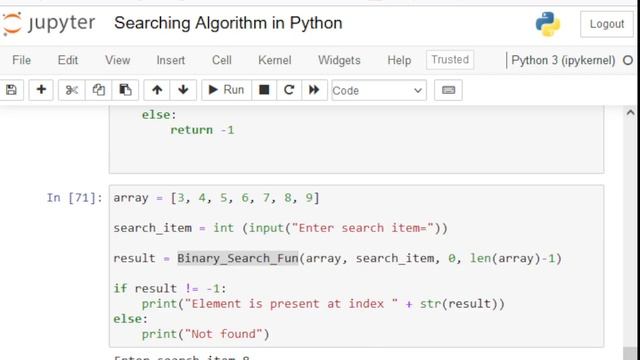This screenshot has height=360, width=640.
Task: Open the View menu
Action: pos(118,60)
